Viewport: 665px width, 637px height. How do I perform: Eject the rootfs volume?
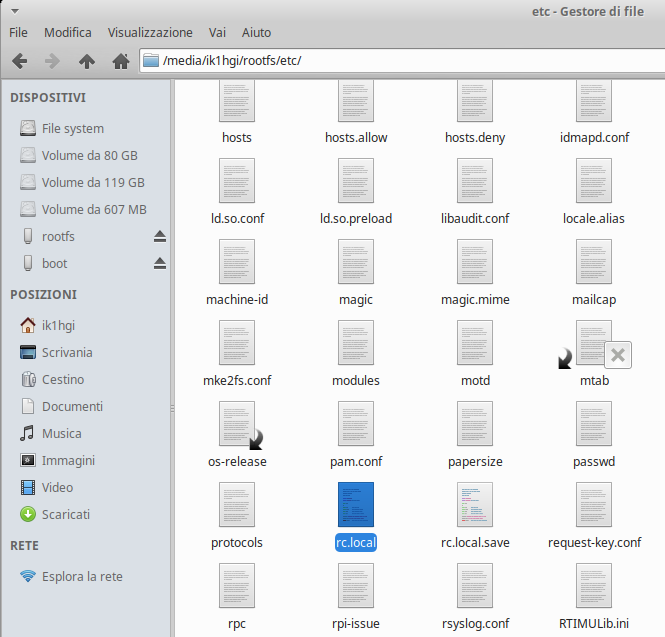159,237
